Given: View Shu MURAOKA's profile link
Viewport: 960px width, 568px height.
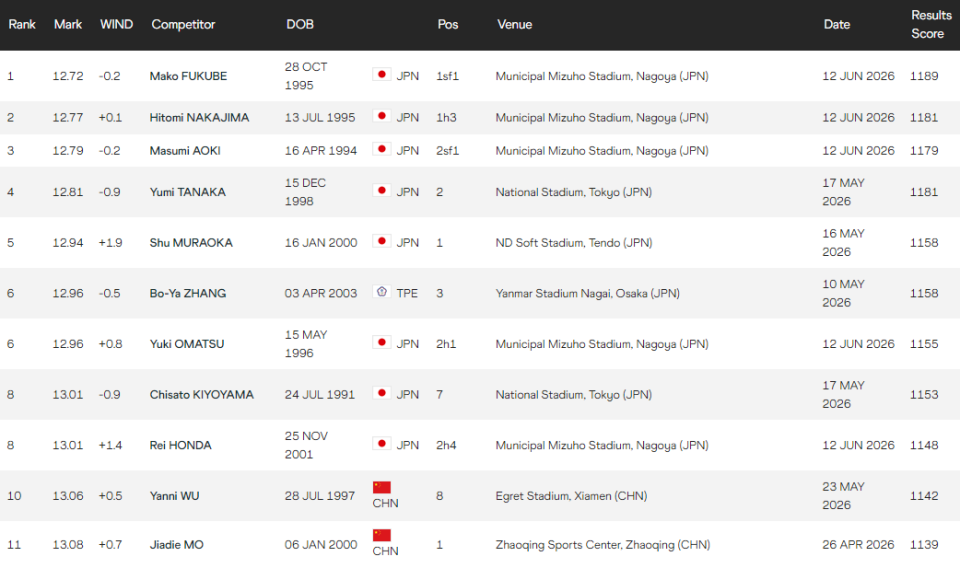Looking at the screenshot, I should point(191,243).
